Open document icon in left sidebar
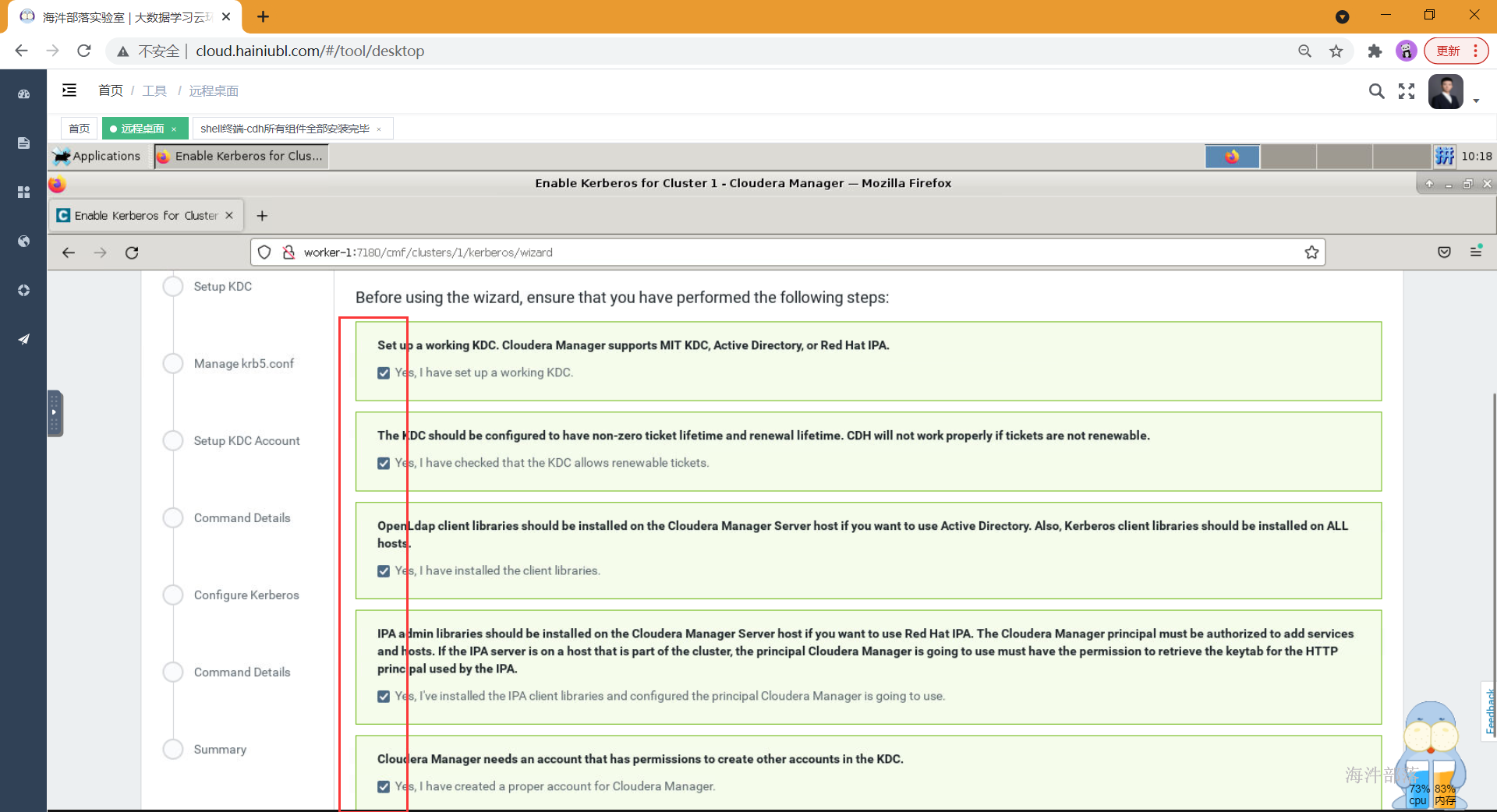Viewport: 1497px width, 812px height. [23, 143]
